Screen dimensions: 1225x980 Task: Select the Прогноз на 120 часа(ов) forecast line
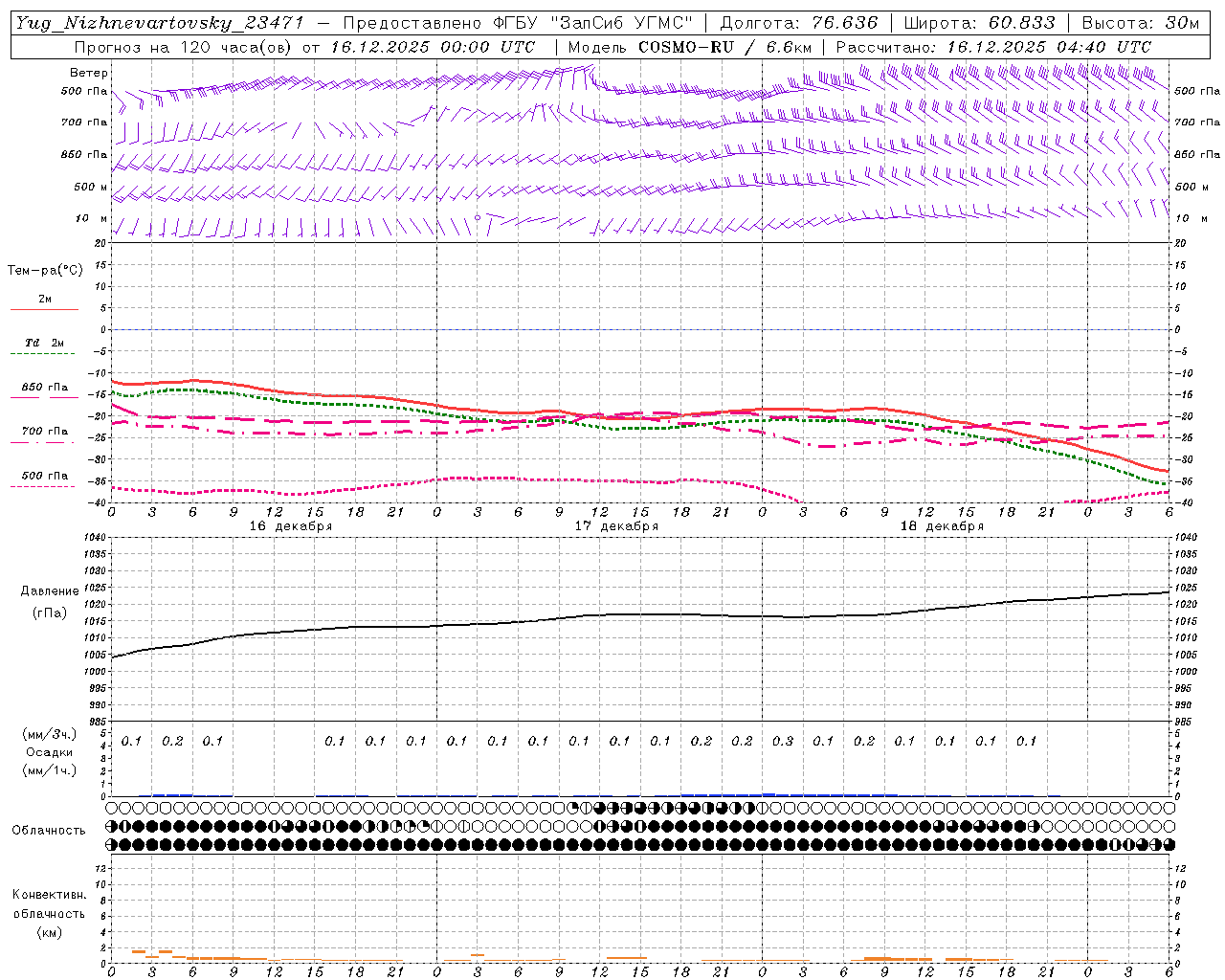pos(304,47)
